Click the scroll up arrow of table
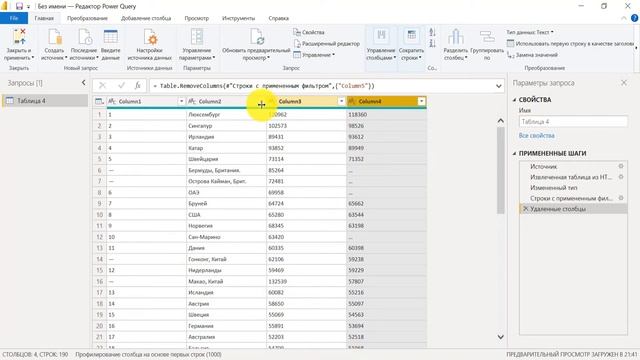 (x=501, y=121)
